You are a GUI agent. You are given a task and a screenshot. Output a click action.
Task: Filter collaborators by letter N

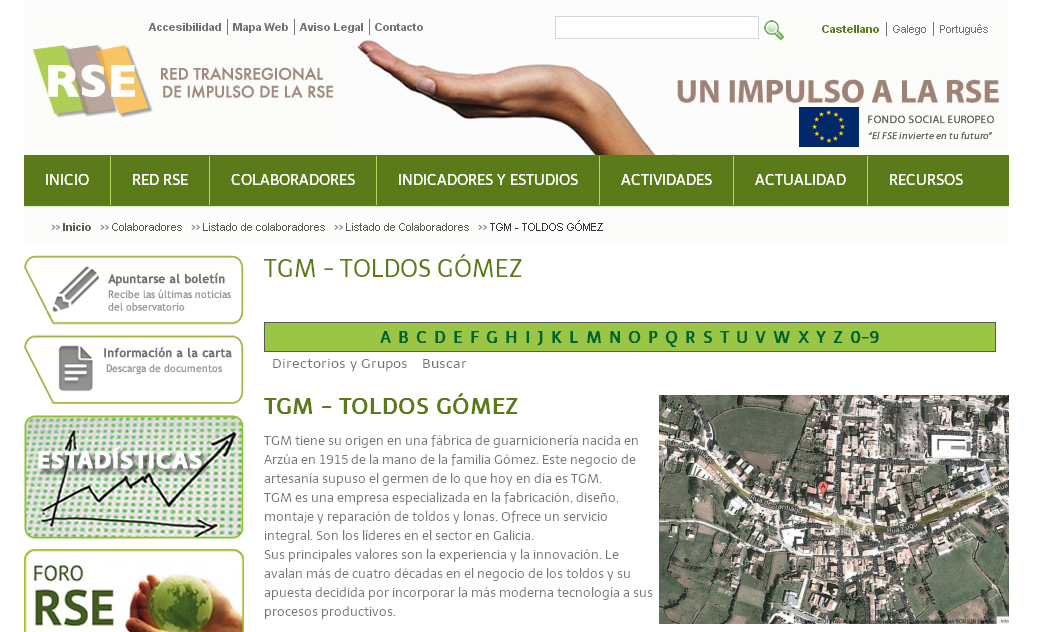click(x=615, y=338)
